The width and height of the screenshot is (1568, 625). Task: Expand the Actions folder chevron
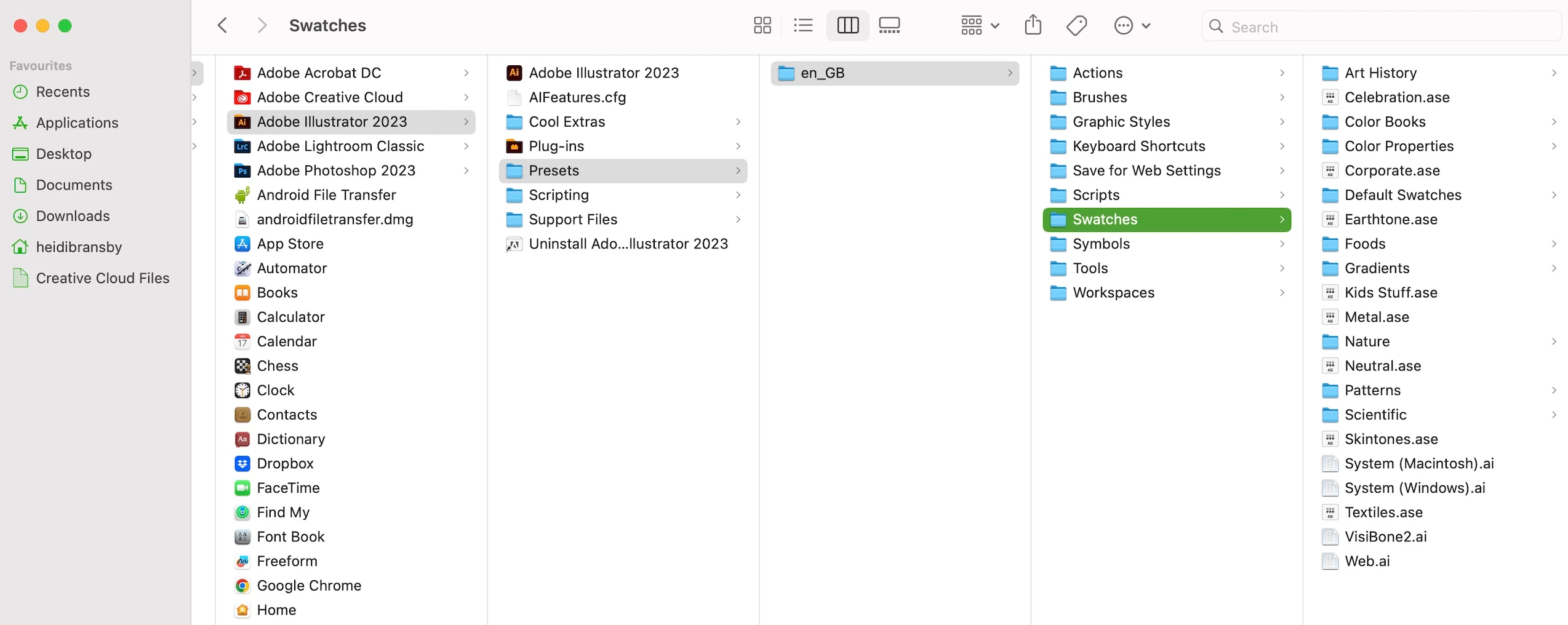point(1282,73)
